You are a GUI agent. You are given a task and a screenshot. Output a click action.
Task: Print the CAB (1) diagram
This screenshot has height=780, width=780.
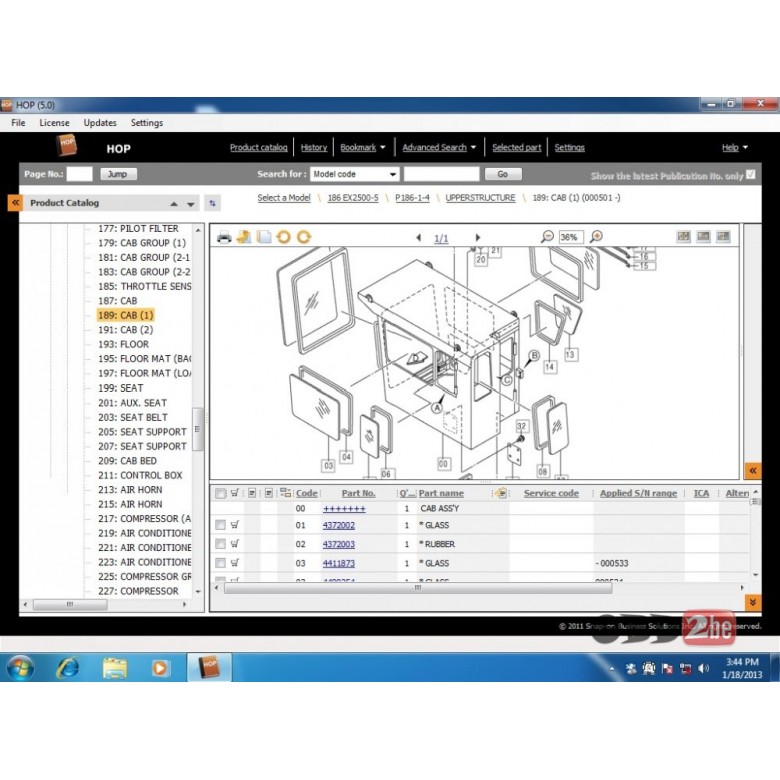click(224, 237)
